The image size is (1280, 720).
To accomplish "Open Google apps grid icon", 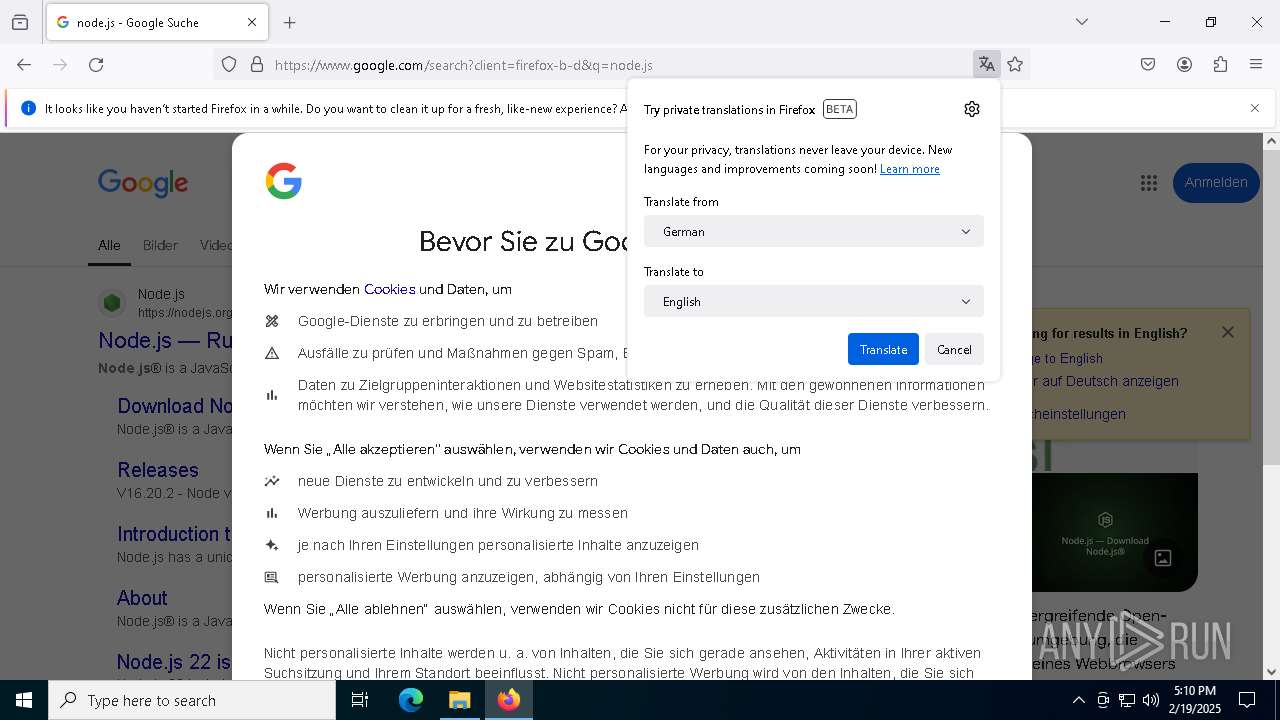I will click(x=1149, y=183).
